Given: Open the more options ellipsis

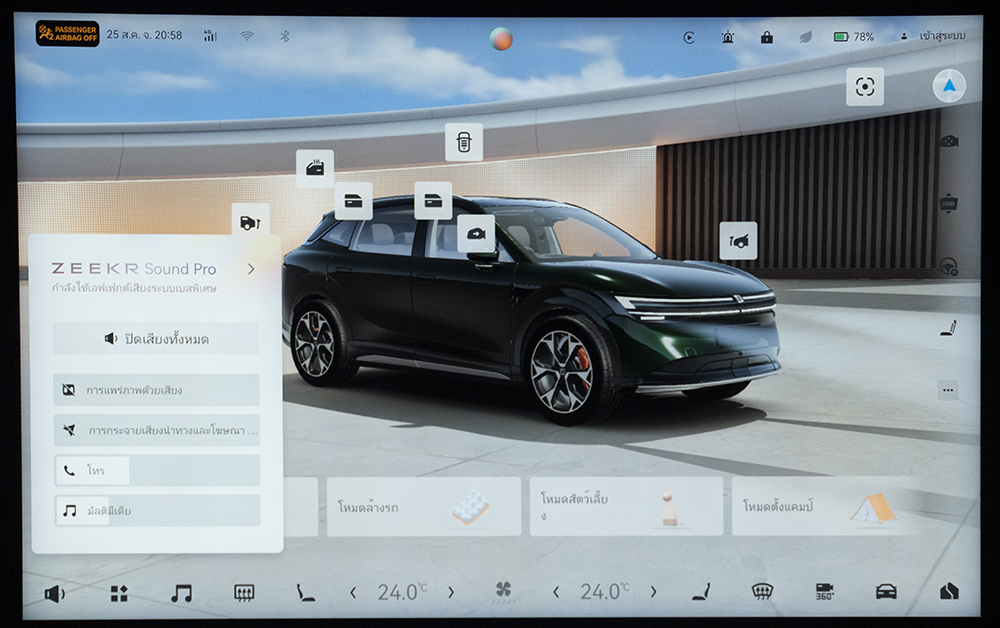Looking at the screenshot, I should [x=948, y=390].
